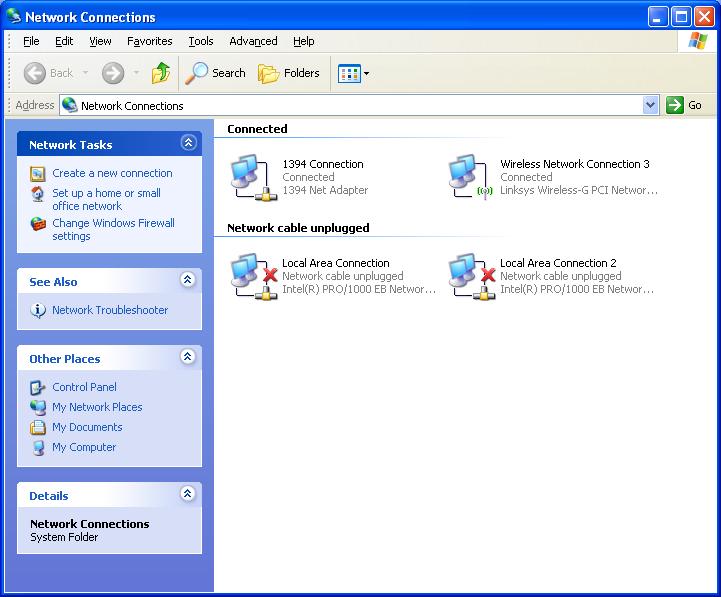
Task: Click the Create a new connection icon
Action: click(x=38, y=174)
